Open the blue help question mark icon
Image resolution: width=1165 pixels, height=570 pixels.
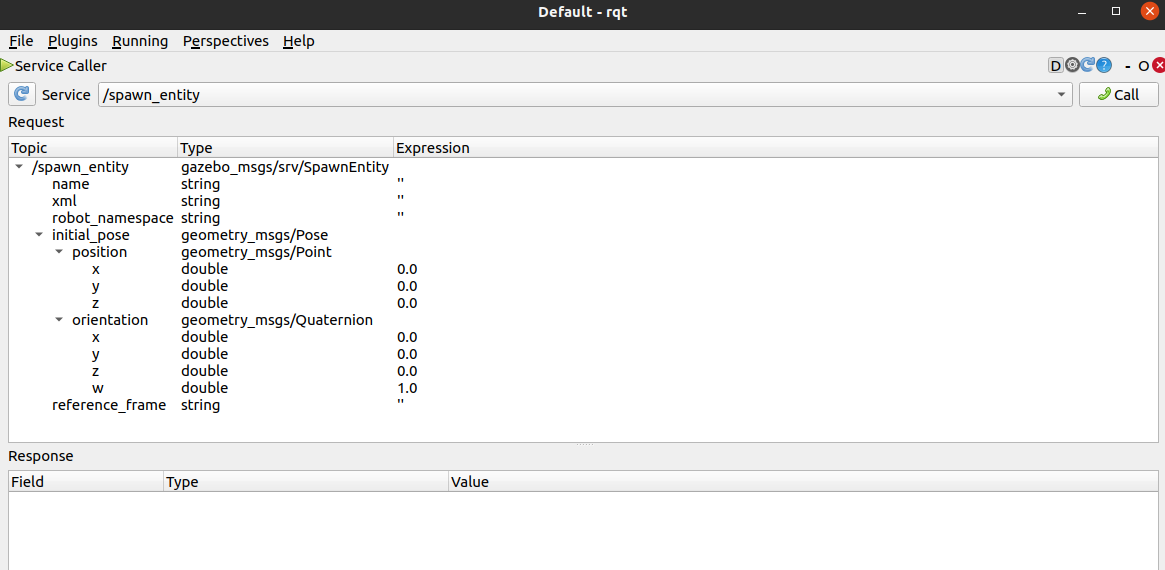coord(1104,66)
